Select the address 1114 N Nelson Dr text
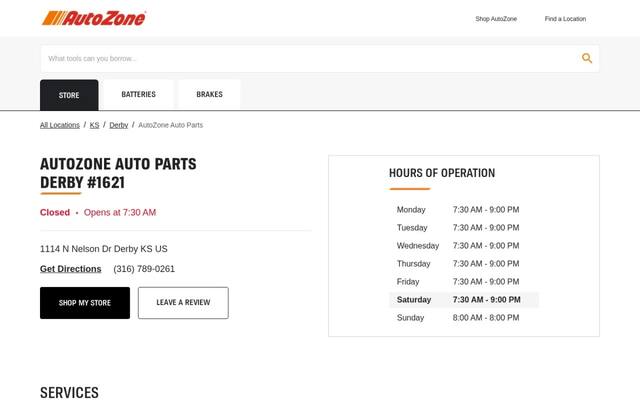Image resolution: width=640 pixels, height=400 pixels. click(x=104, y=249)
